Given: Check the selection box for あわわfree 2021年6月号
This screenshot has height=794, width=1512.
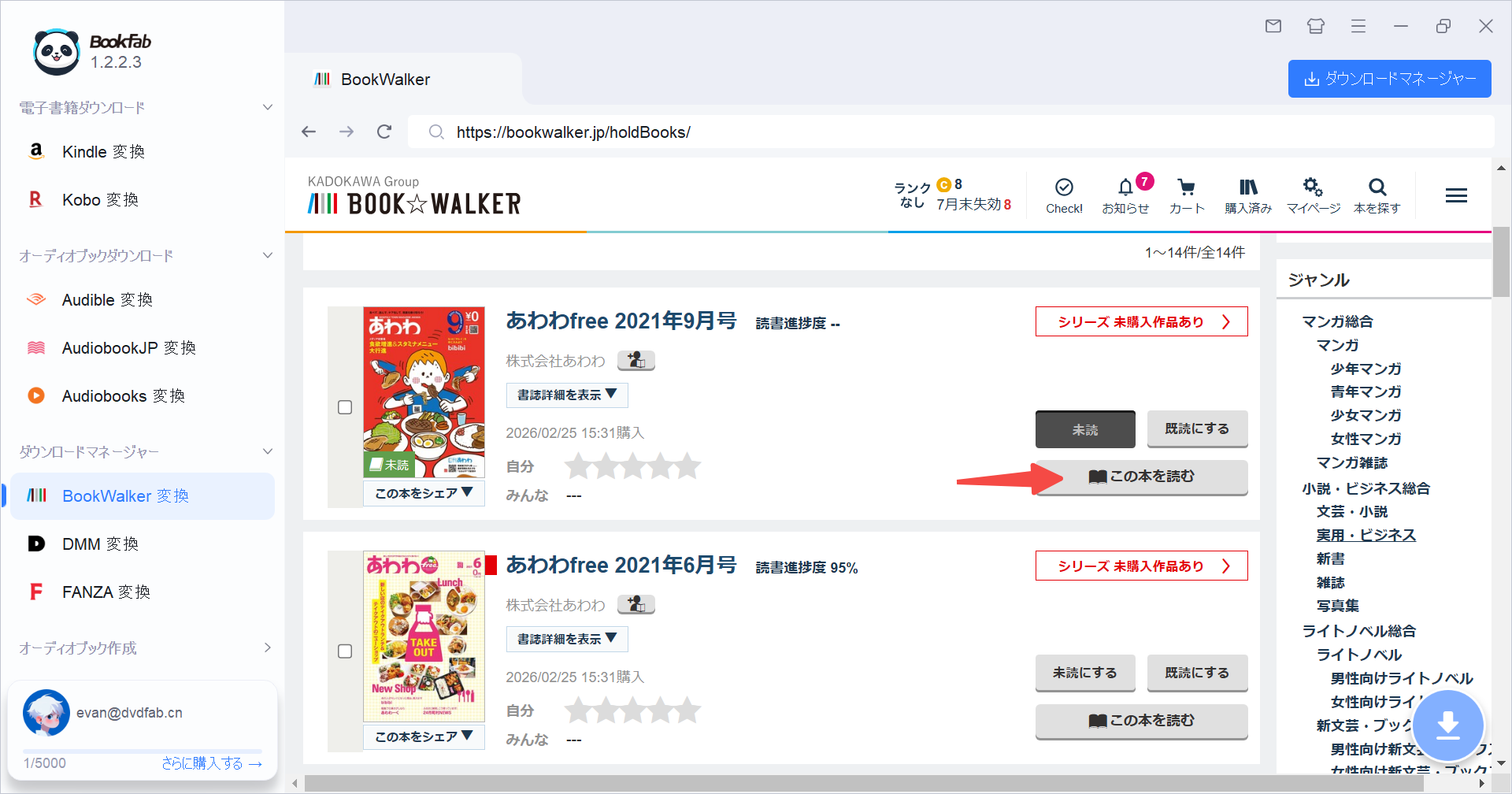Looking at the screenshot, I should 345,651.
